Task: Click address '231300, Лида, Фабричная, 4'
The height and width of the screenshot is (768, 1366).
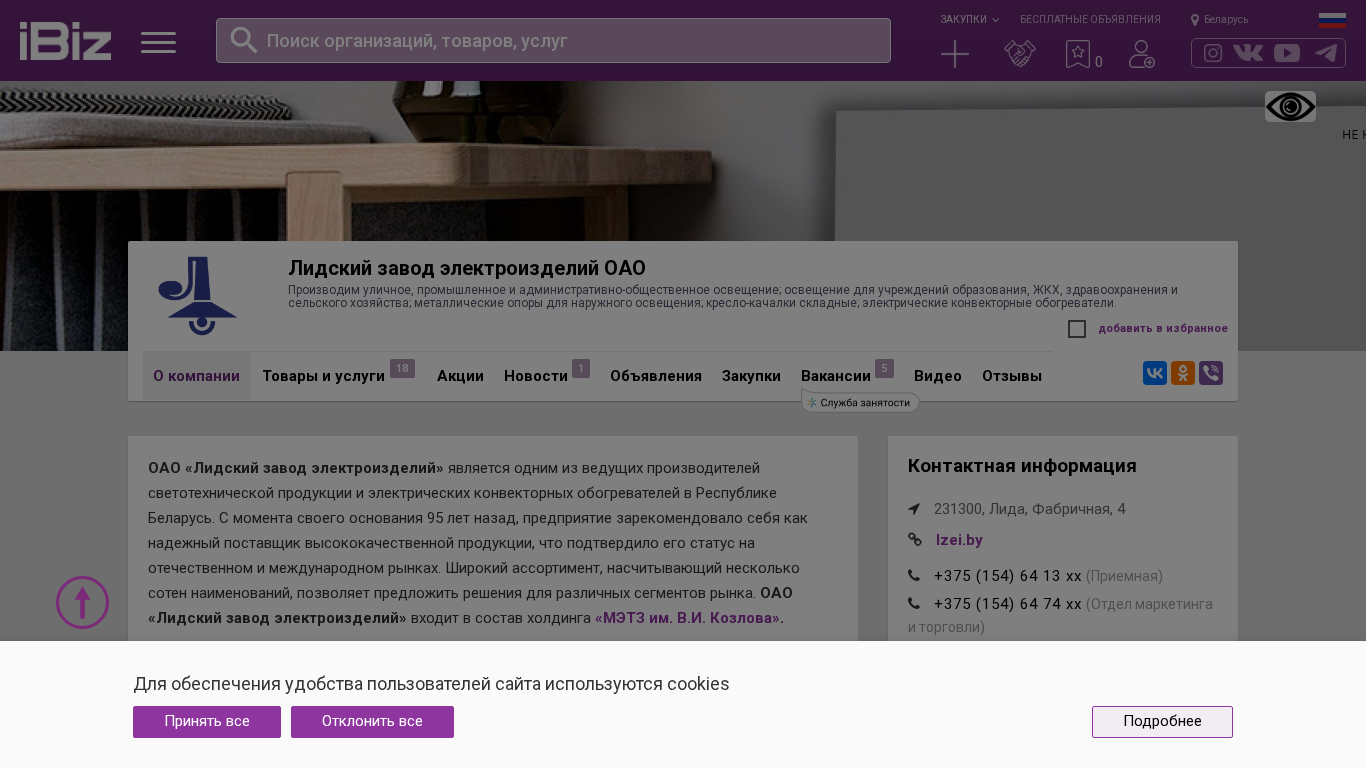Action: 1030,509
